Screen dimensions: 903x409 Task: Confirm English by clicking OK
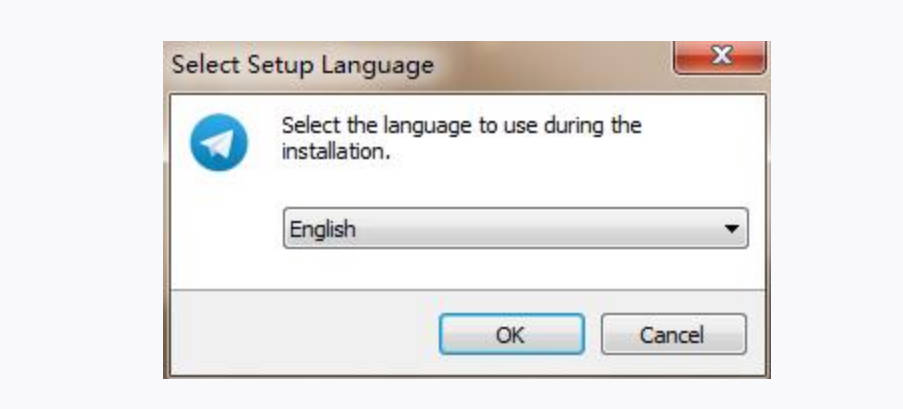511,334
